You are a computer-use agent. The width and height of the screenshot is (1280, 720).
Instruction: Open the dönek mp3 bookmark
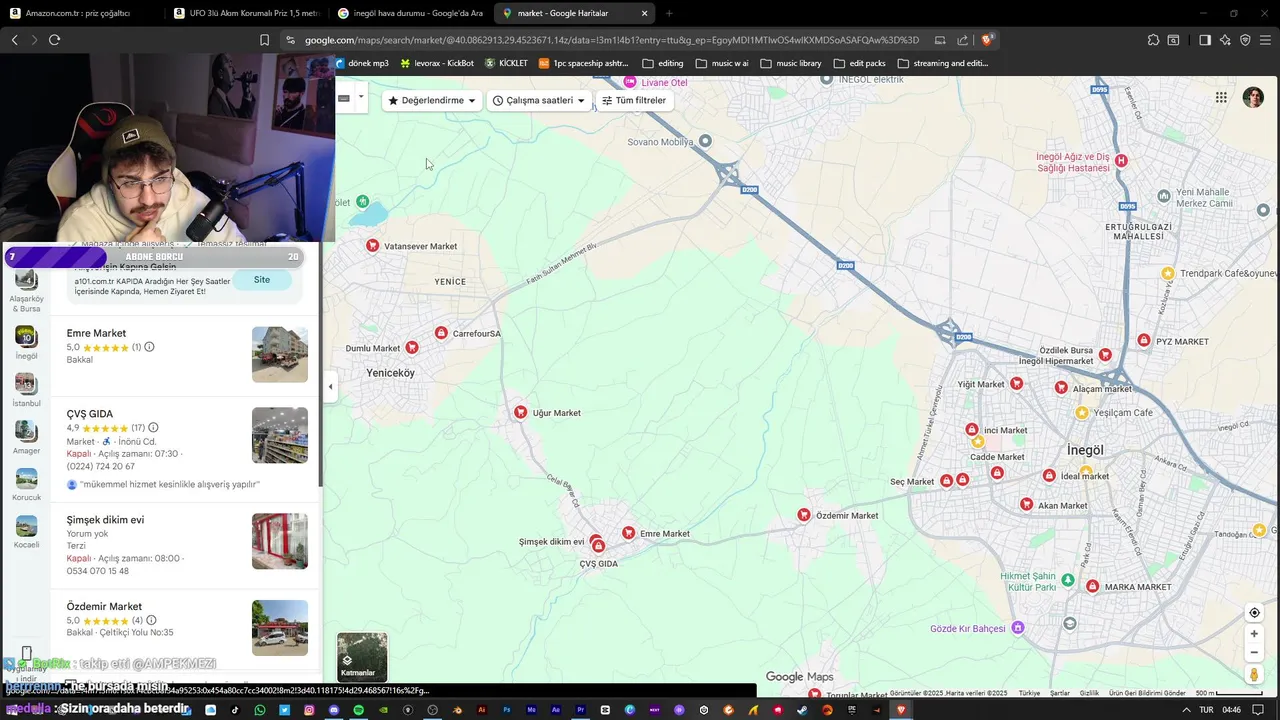(362, 63)
